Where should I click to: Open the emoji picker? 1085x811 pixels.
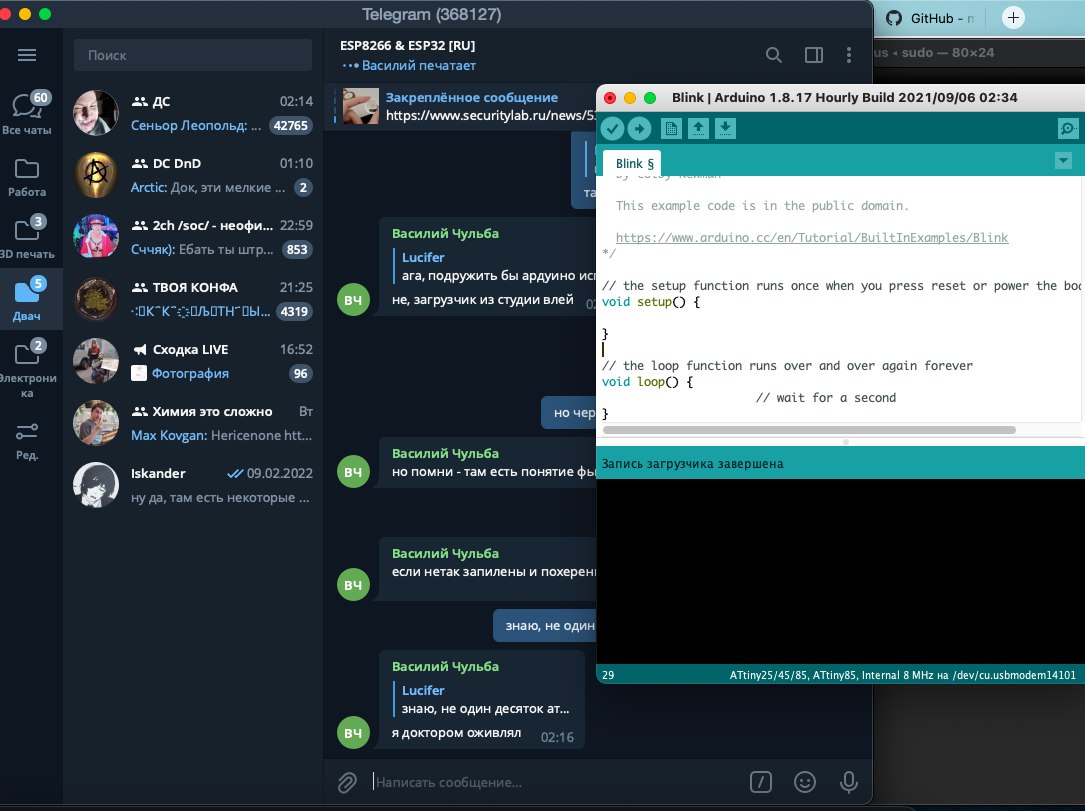coord(804,782)
